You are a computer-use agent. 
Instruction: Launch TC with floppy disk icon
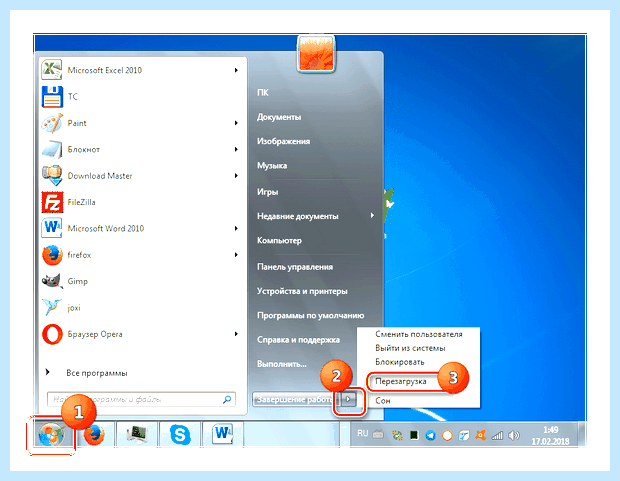52,97
